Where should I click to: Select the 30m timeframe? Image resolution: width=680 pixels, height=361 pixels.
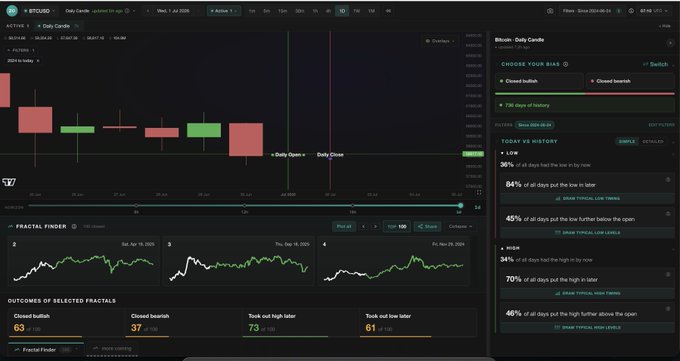click(300, 11)
